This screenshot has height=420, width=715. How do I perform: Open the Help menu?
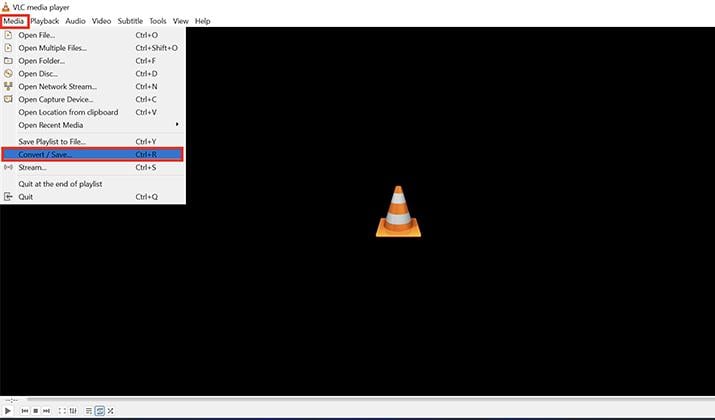click(202, 21)
